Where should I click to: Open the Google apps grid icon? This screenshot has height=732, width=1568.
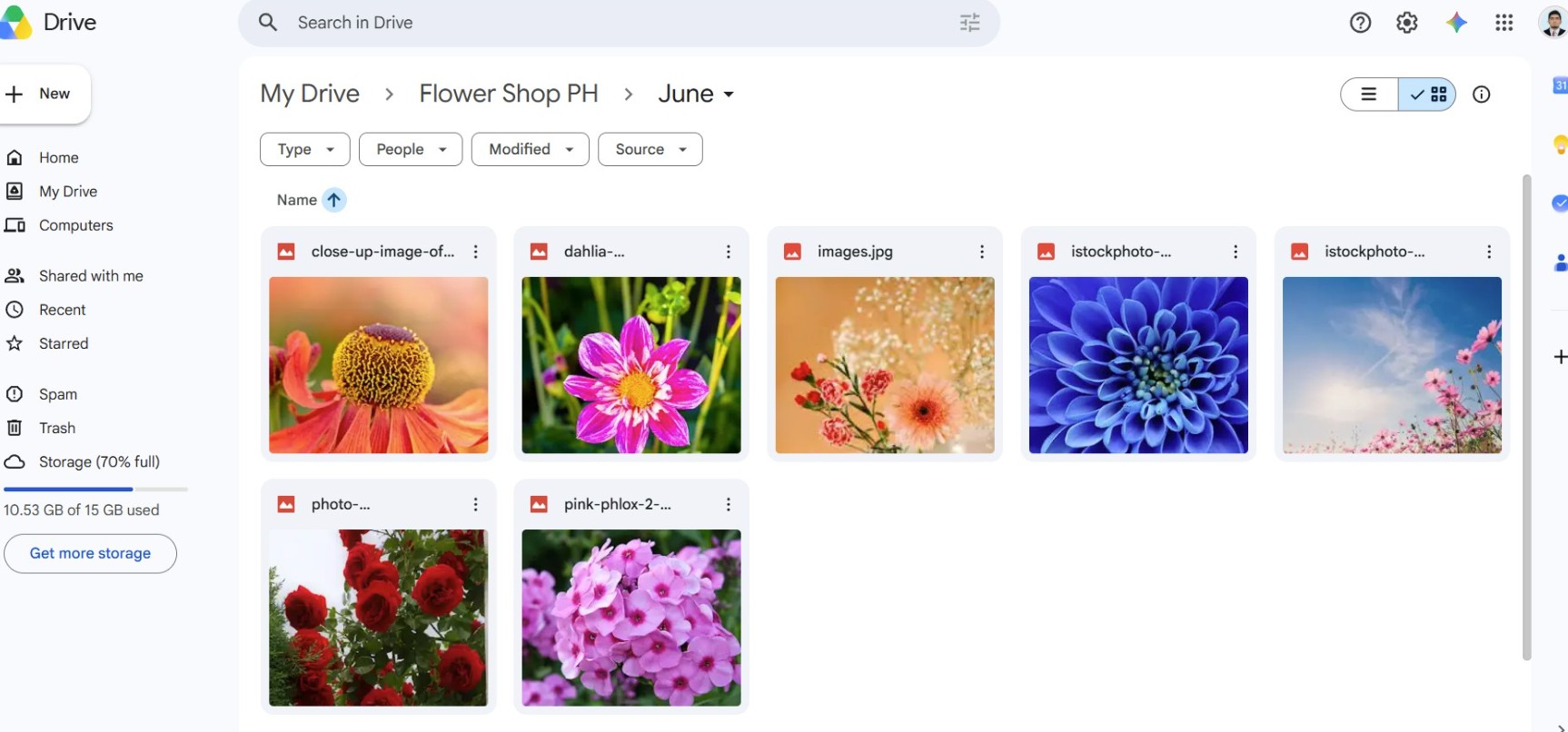tap(1504, 23)
